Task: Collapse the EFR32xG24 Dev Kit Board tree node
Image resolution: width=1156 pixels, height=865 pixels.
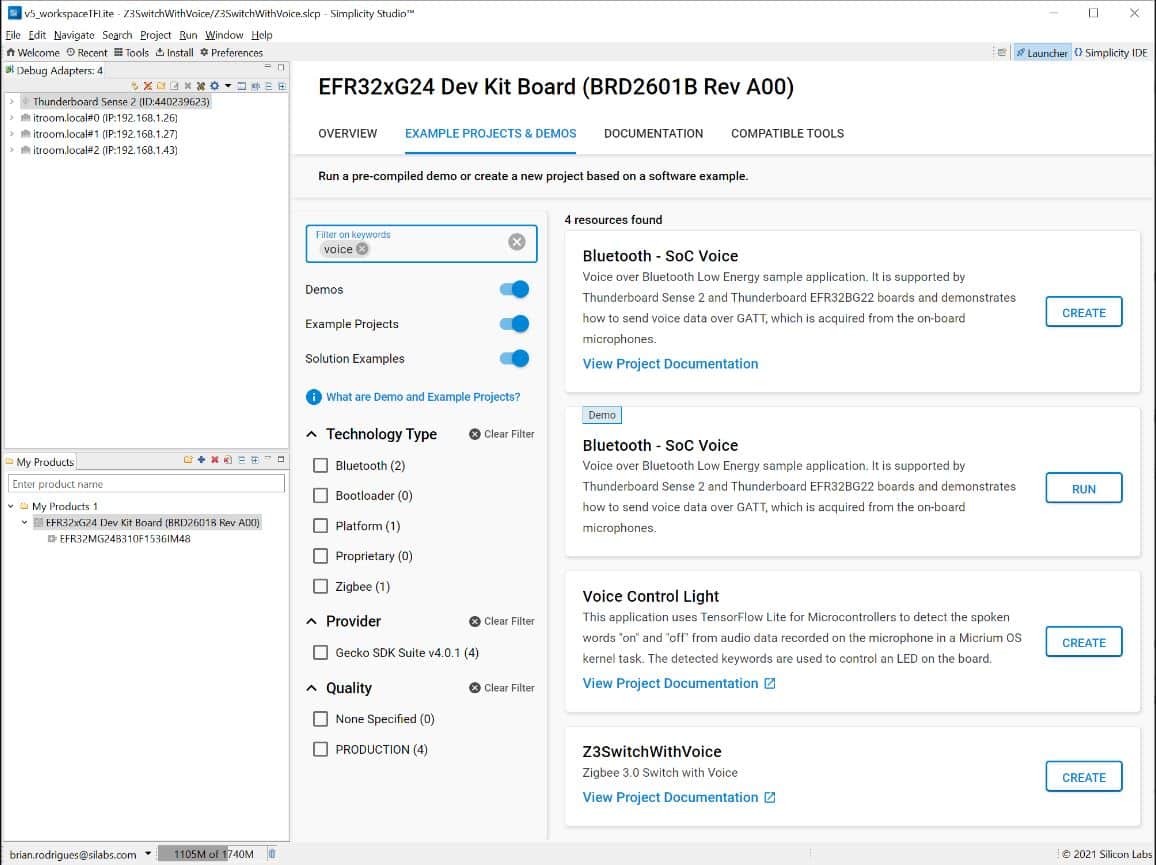Action: click(24, 523)
